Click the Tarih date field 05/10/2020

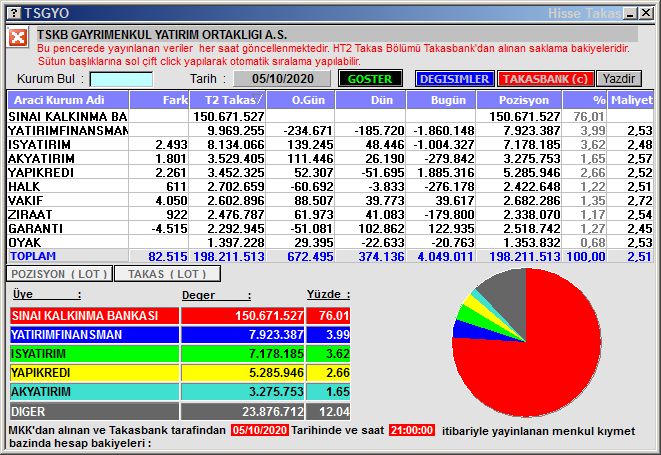click(282, 79)
